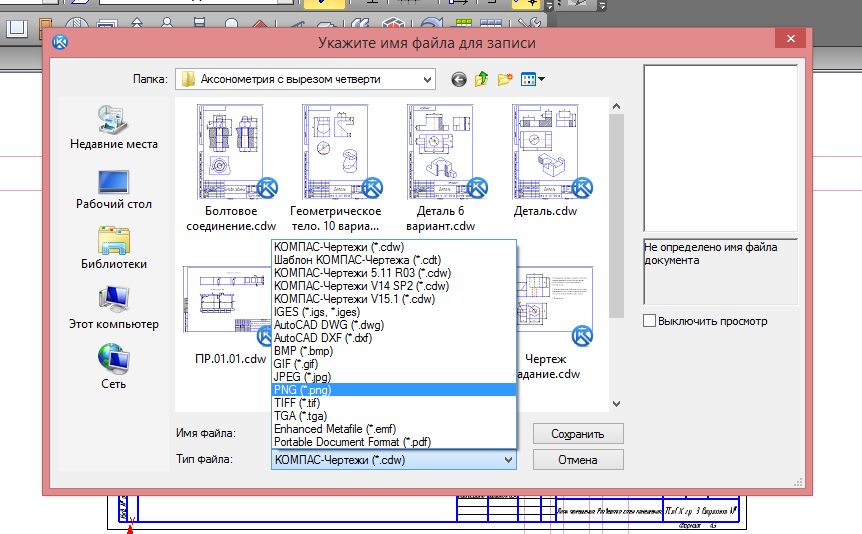Choose TGA (*.tga) format

click(x=394, y=416)
